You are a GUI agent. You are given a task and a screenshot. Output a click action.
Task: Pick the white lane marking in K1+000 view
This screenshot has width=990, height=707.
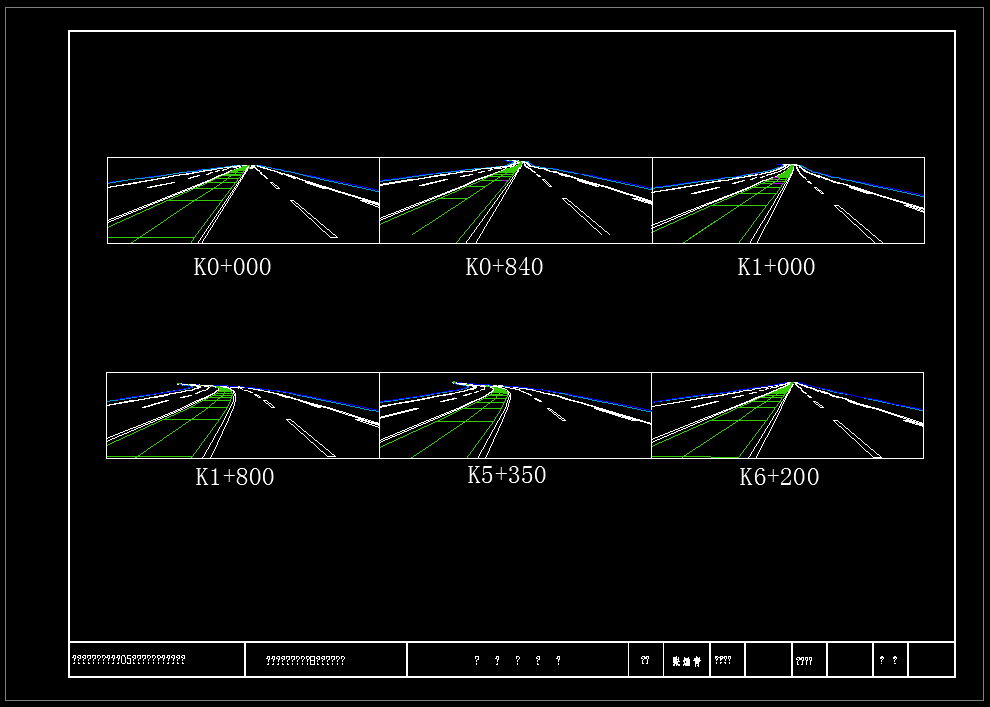pos(857,224)
